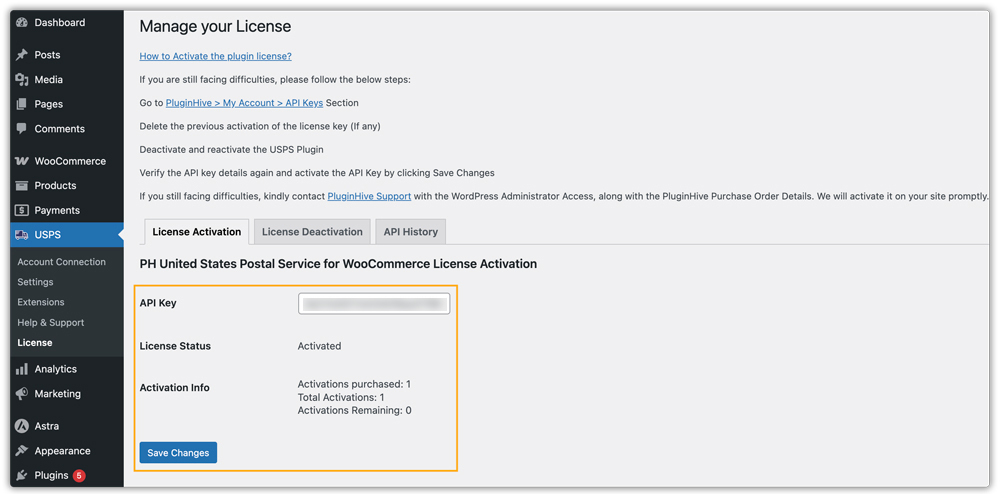1000x494 pixels.
Task: Click the Astra theme logo icon
Action: tap(22, 426)
